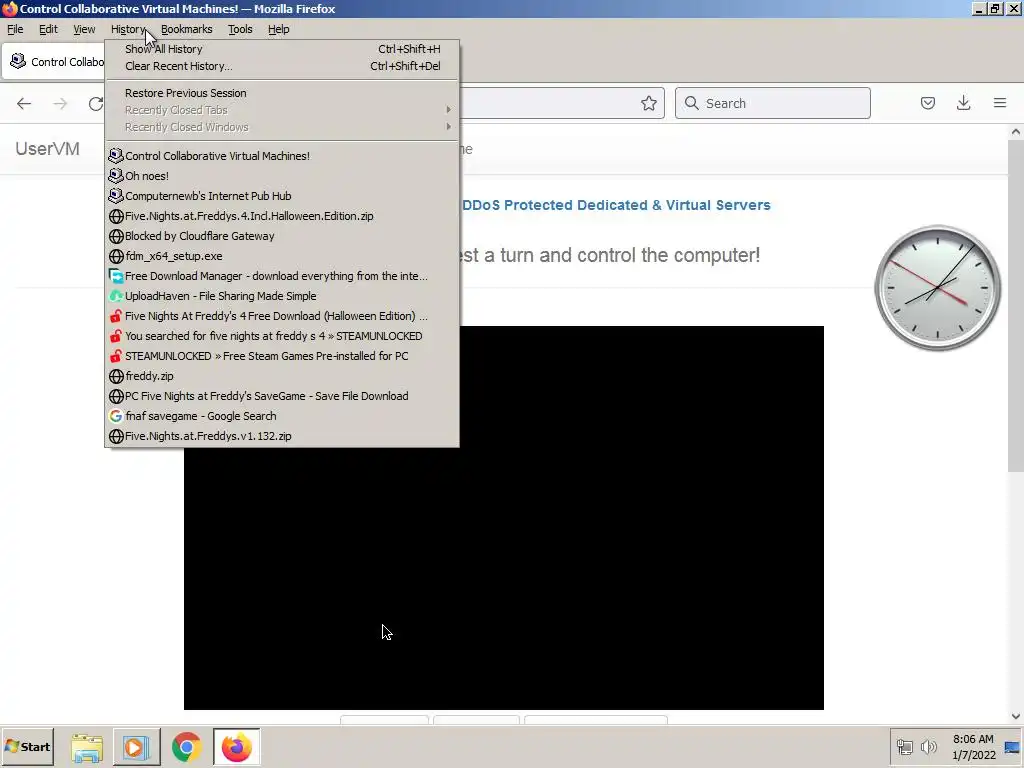This screenshot has height=768, width=1024.
Task: Open the file explorer taskbar icon
Action: (87, 747)
